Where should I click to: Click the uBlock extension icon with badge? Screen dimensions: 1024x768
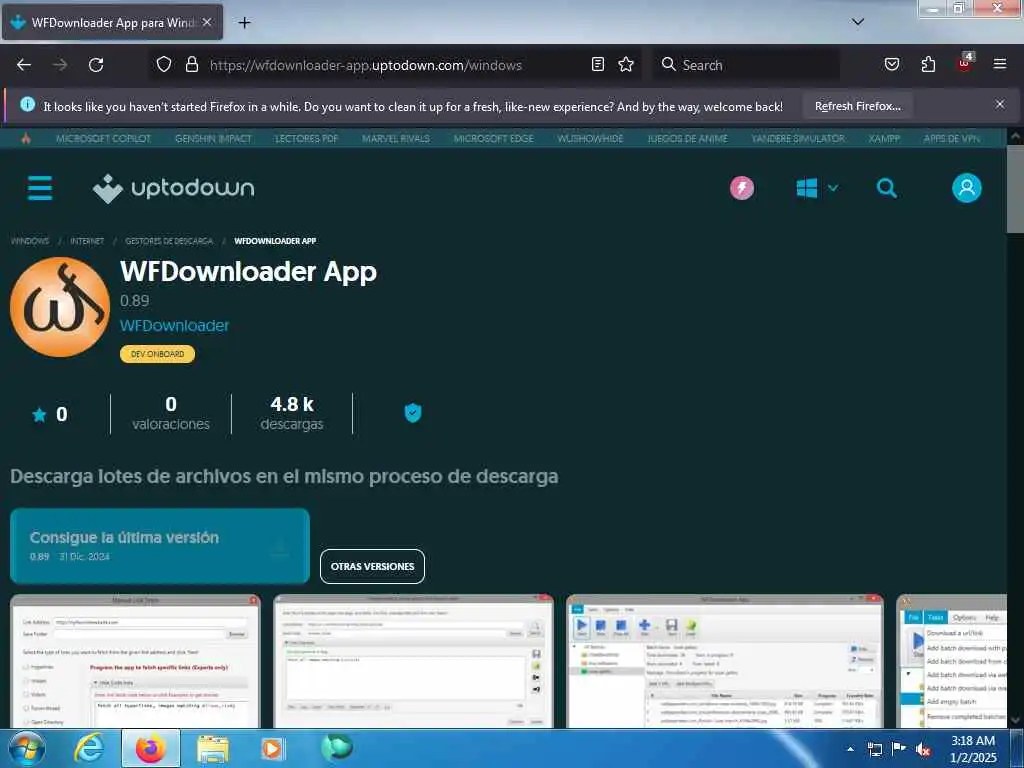click(965, 63)
